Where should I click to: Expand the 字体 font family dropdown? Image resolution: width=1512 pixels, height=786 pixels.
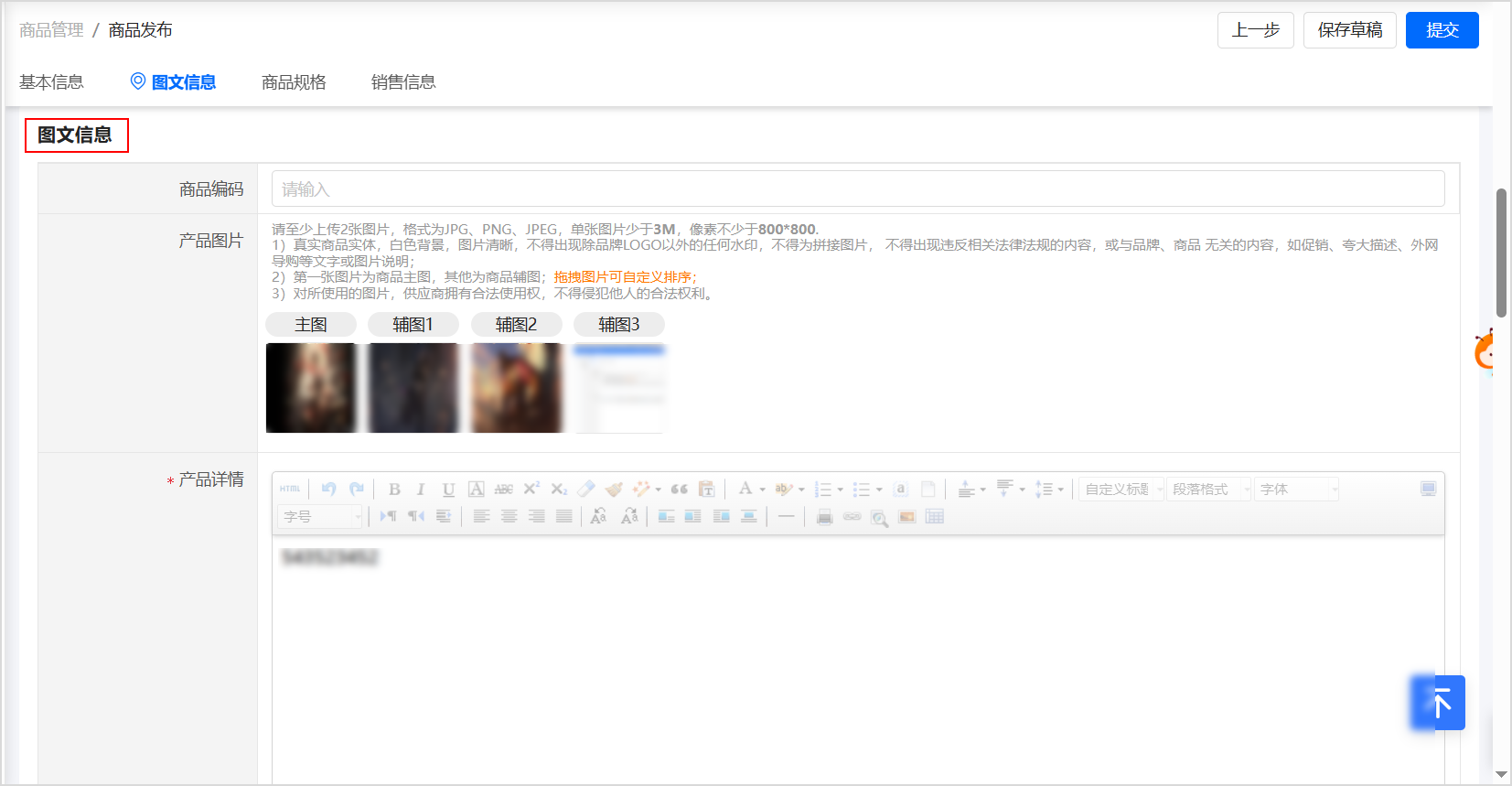1296,490
